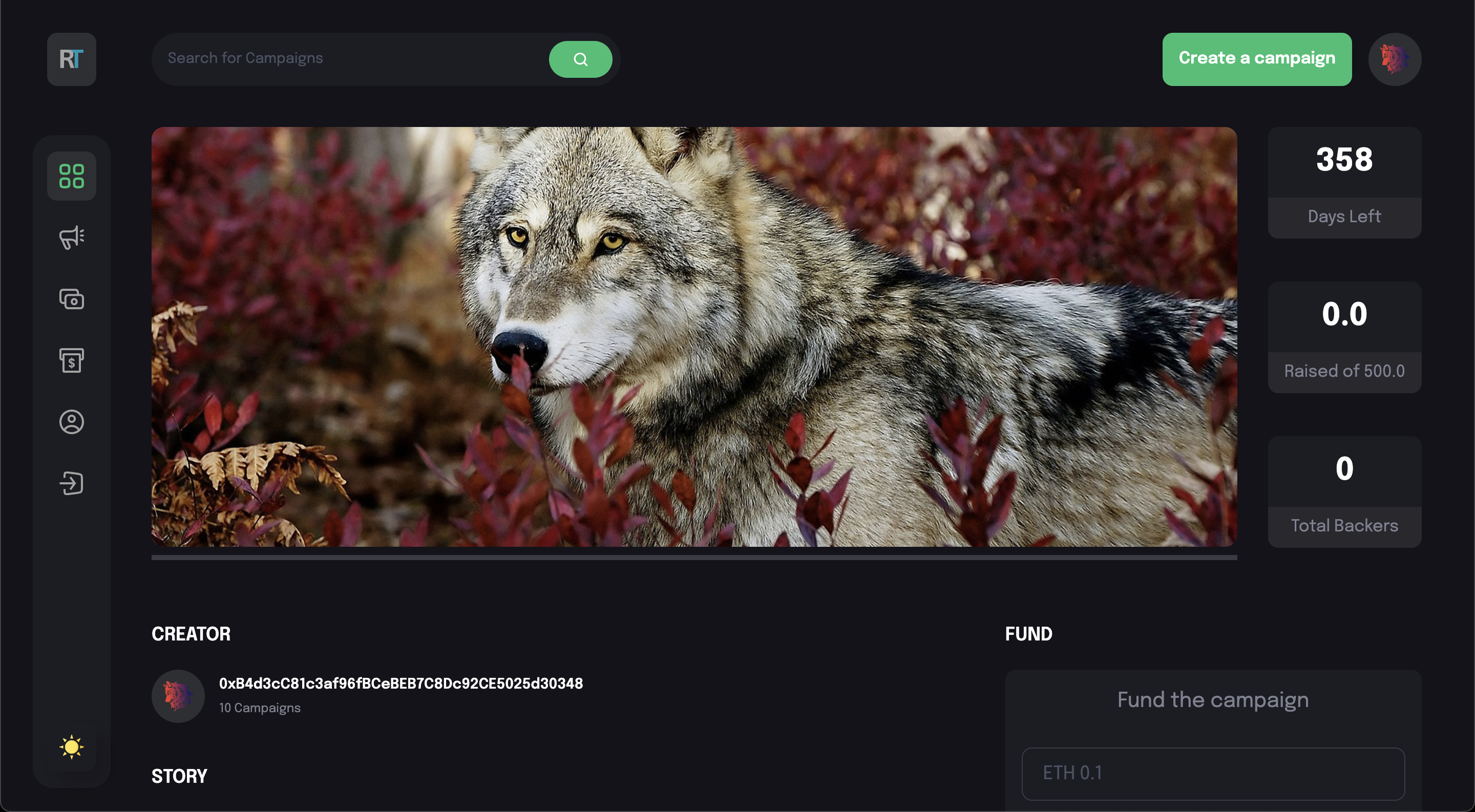Click the wolf campaign image
This screenshot has height=812, width=1475.
(x=694, y=336)
